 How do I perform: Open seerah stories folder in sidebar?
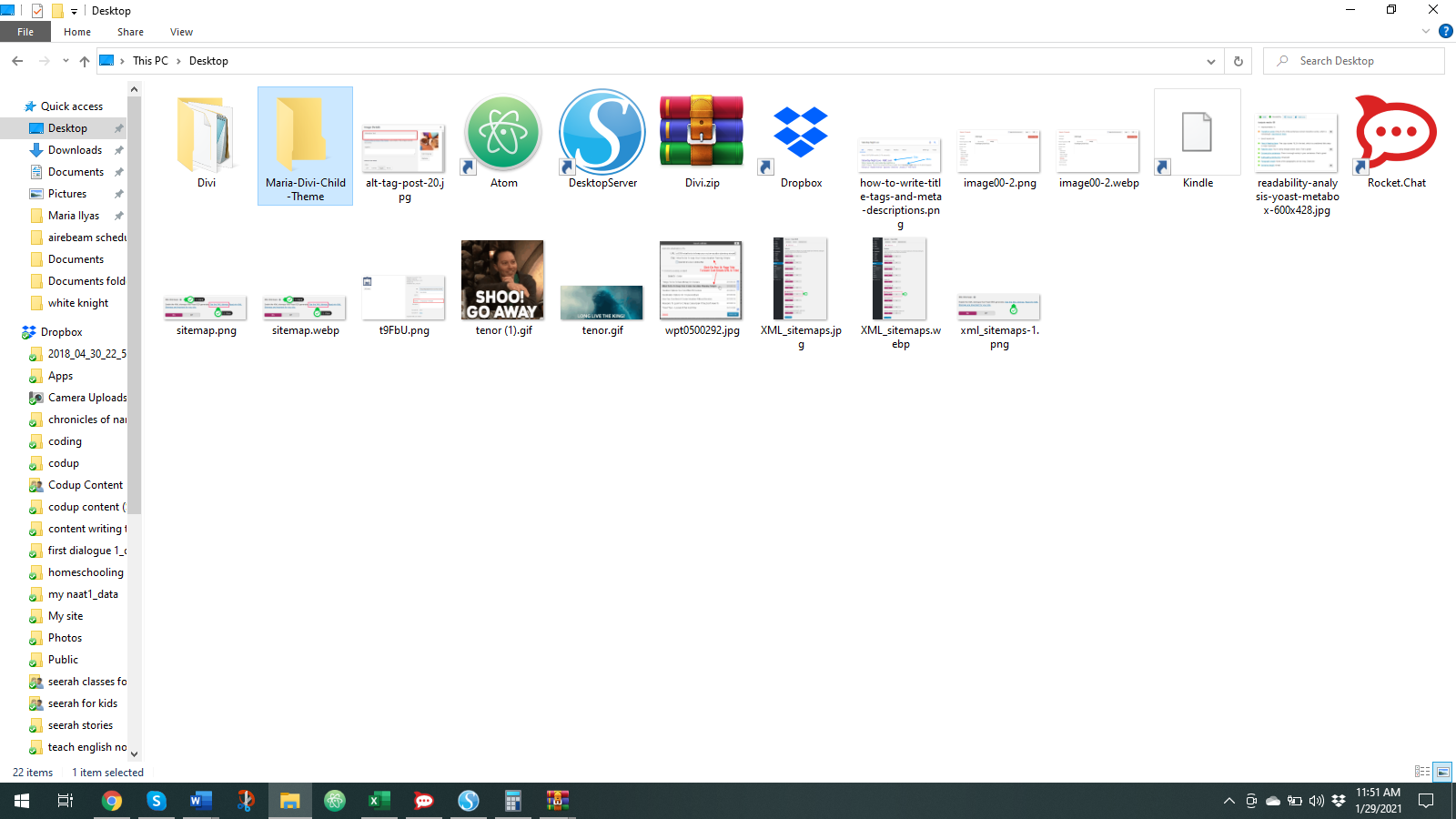[80, 725]
